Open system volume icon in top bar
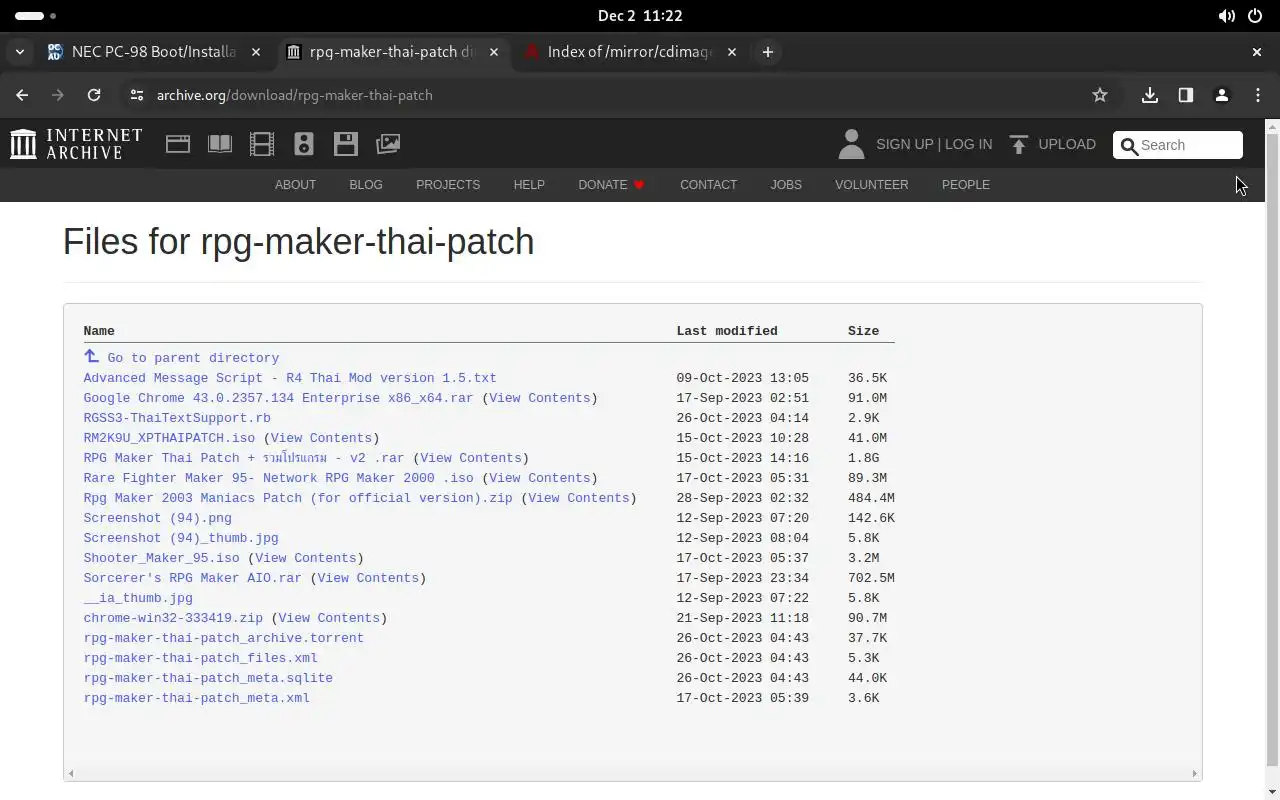This screenshot has height=800, width=1280. coord(1226,16)
